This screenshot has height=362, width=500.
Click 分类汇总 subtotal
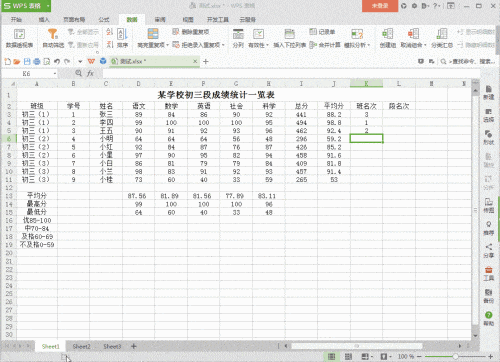(x=442, y=38)
